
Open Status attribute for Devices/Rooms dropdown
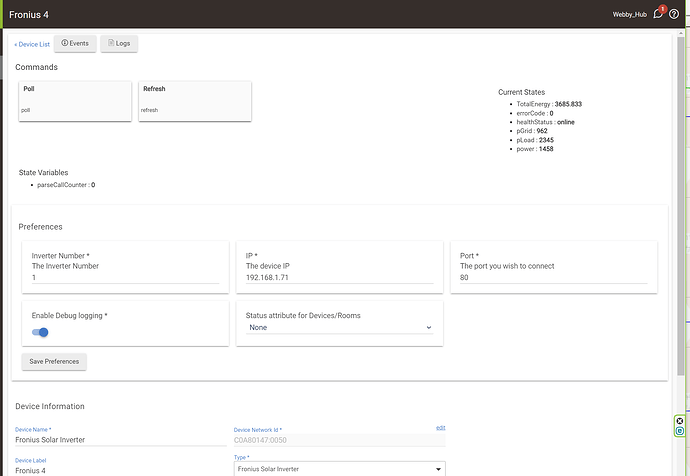tap(339, 327)
